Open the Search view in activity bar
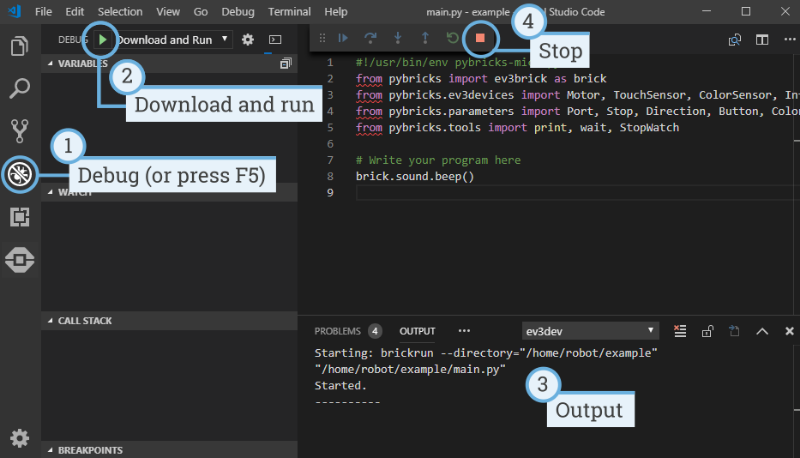This screenshot has height=458, width=800. [19, 88]
